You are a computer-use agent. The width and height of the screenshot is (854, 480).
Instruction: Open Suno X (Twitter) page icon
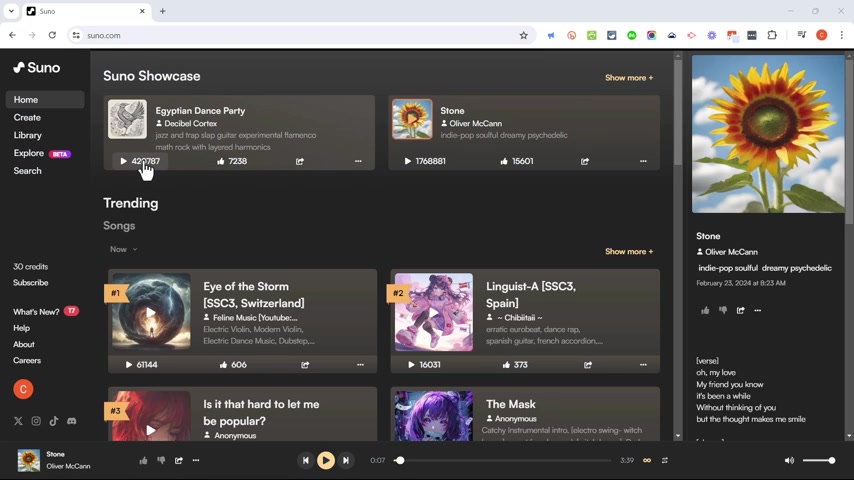tap(18, 421)
